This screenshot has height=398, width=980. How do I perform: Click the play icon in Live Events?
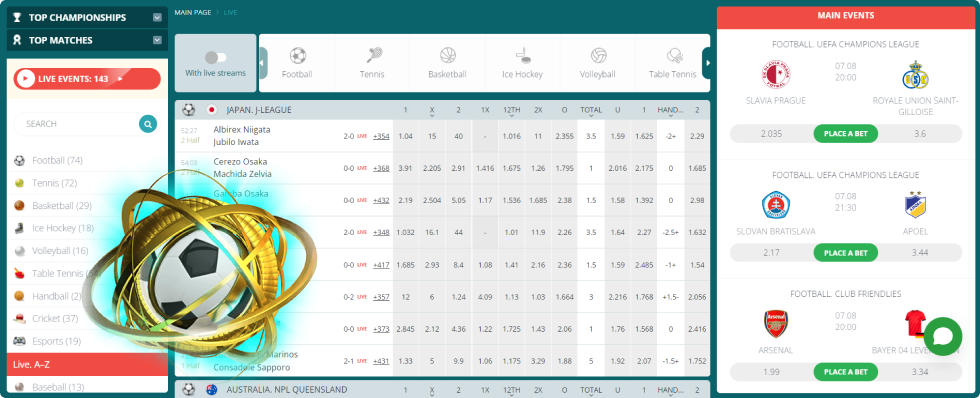(26, 79)
